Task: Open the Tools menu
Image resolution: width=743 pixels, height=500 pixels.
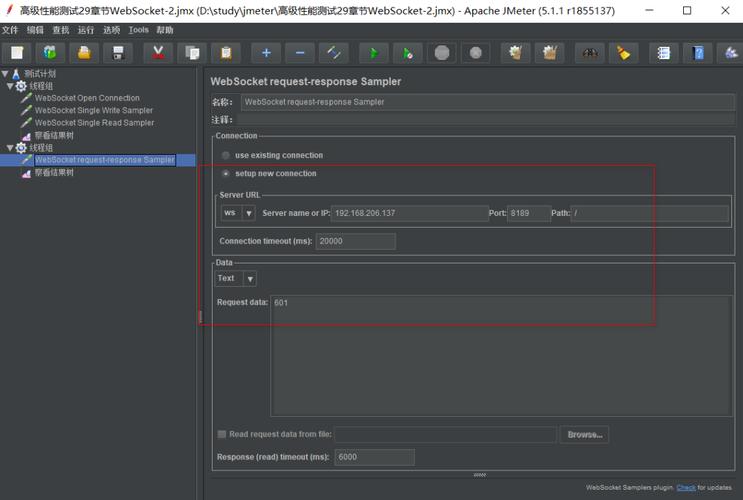Action: tap(139, 30)
